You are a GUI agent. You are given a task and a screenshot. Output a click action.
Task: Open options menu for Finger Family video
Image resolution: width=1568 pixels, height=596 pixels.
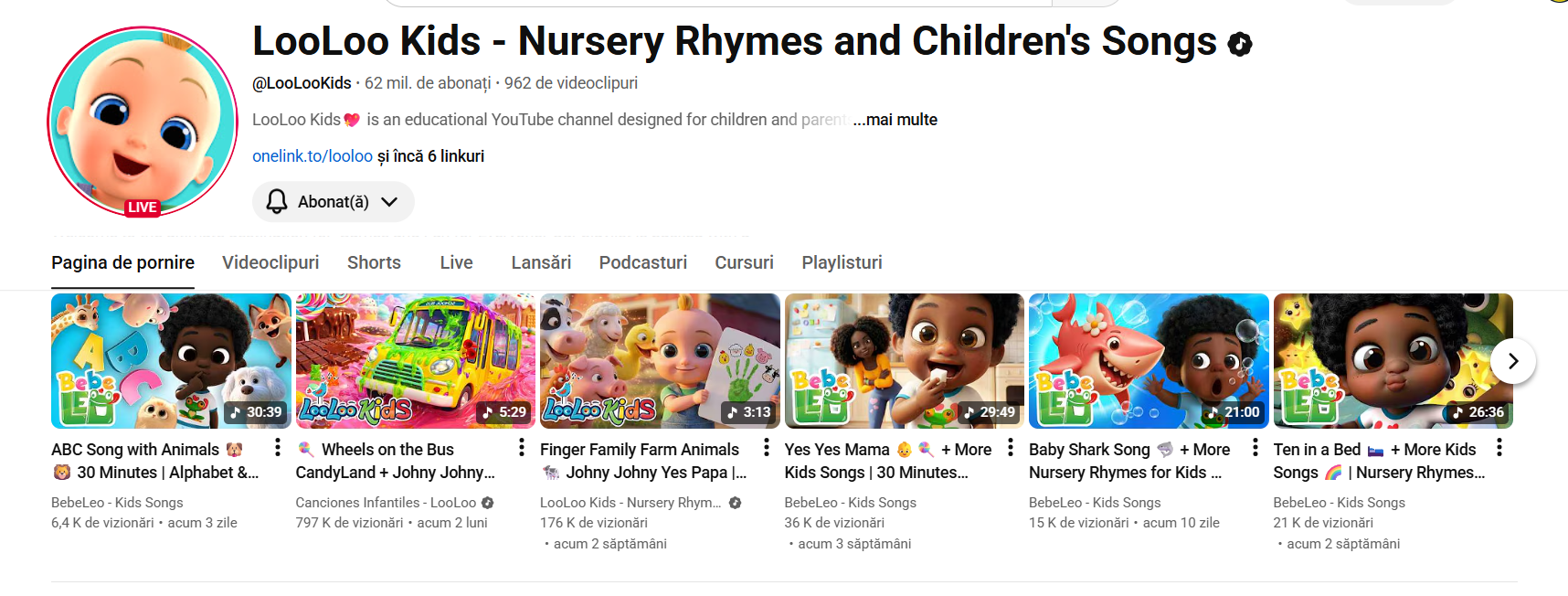point(767,448)
